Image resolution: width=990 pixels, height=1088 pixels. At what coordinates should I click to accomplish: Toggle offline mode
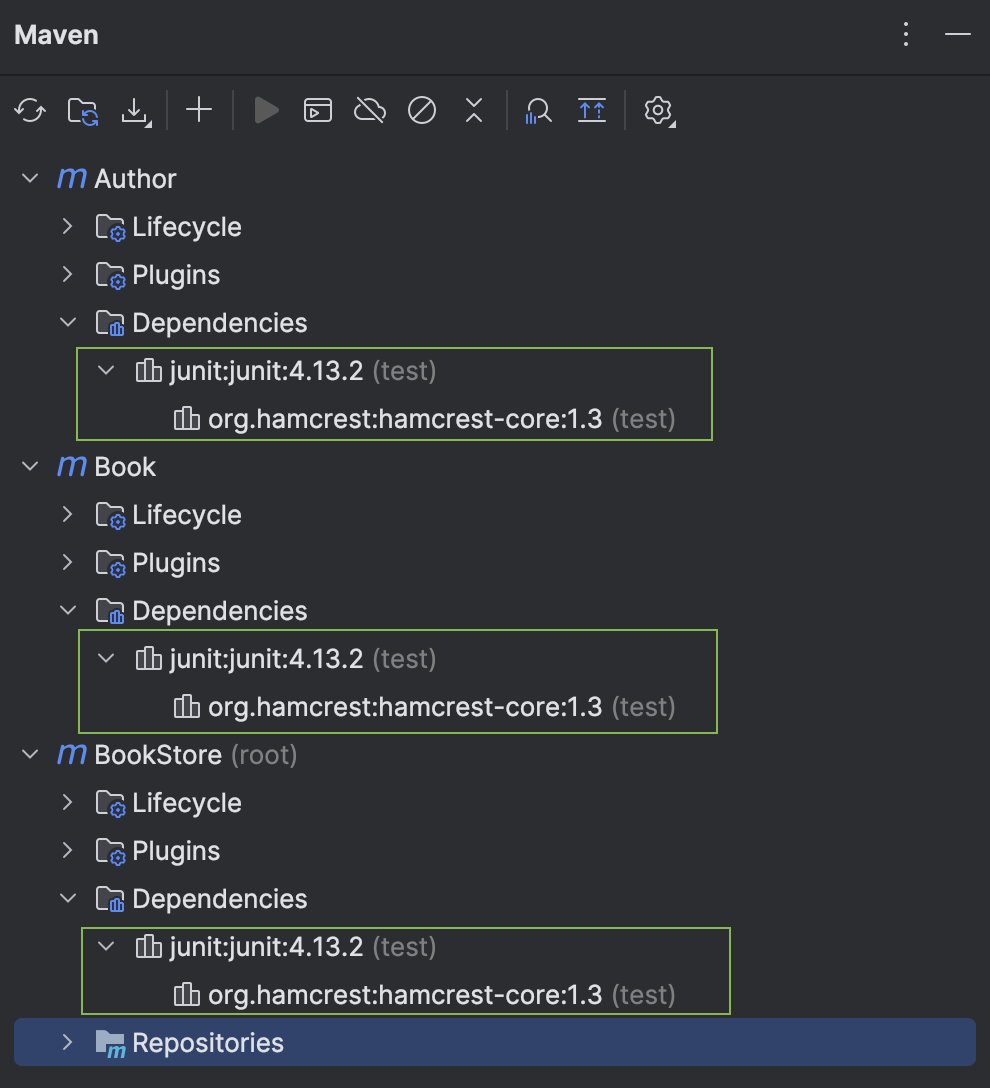point(369,110)
